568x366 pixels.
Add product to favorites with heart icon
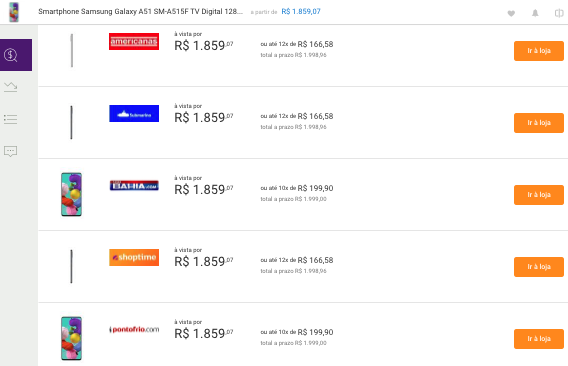pyautogui.click(x=511, y=13)
